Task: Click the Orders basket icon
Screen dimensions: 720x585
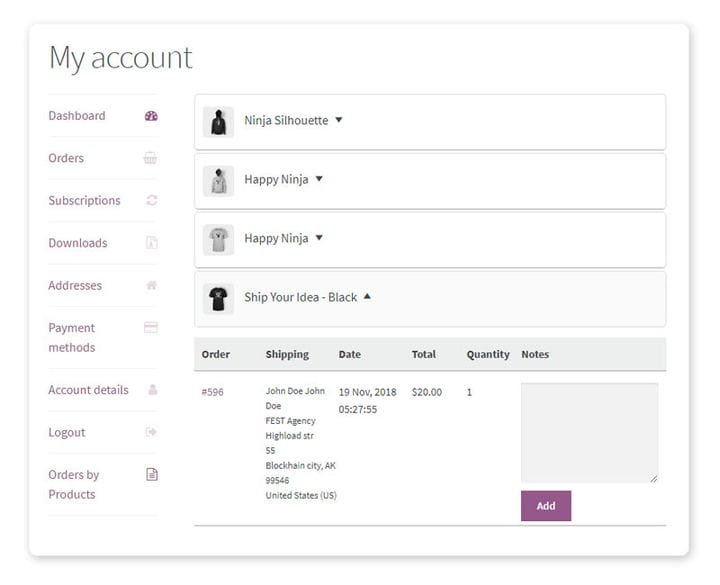Action: (x=150, y=158)
